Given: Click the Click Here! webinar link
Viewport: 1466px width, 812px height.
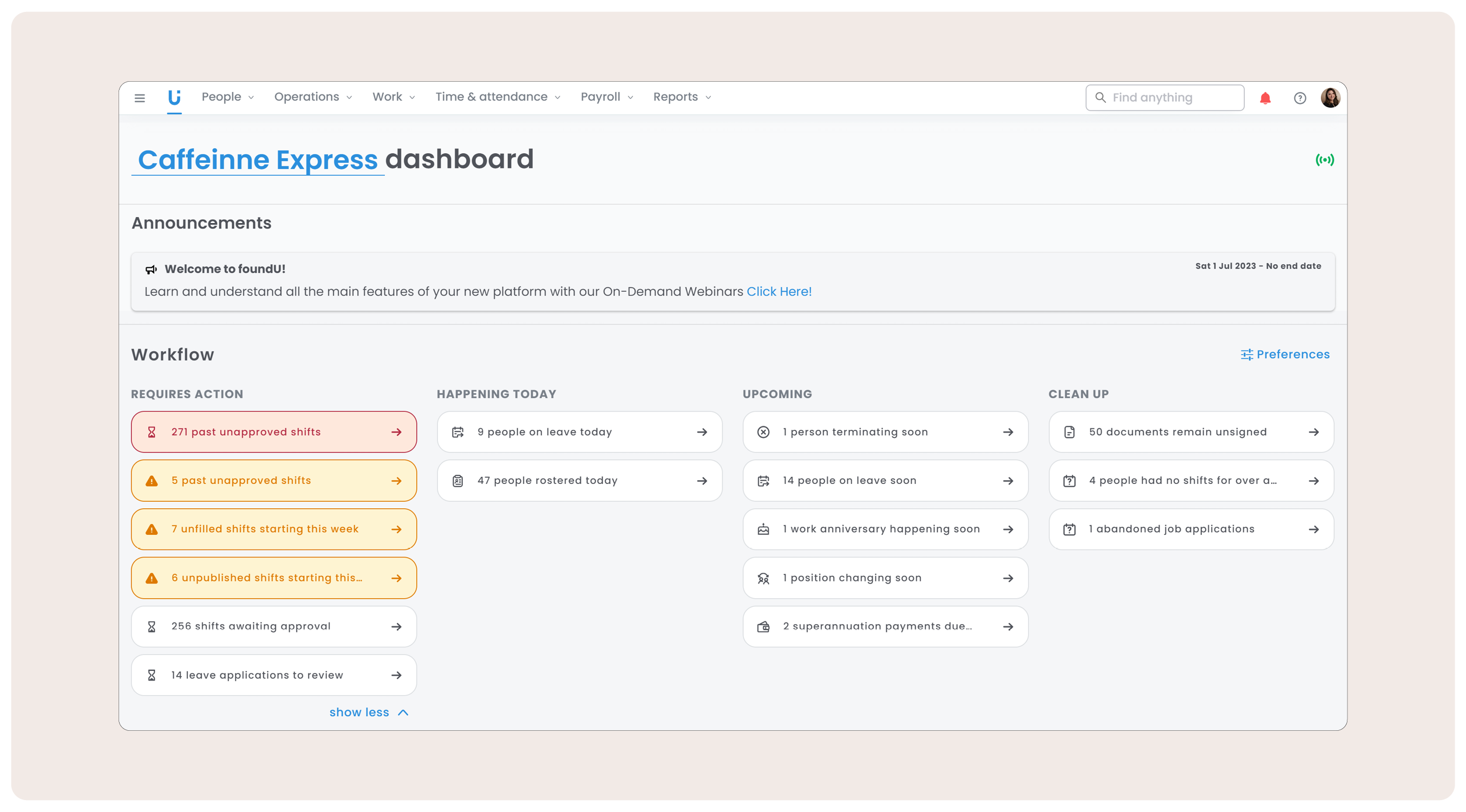Looking at the screenshot, I should coord(778,291).
